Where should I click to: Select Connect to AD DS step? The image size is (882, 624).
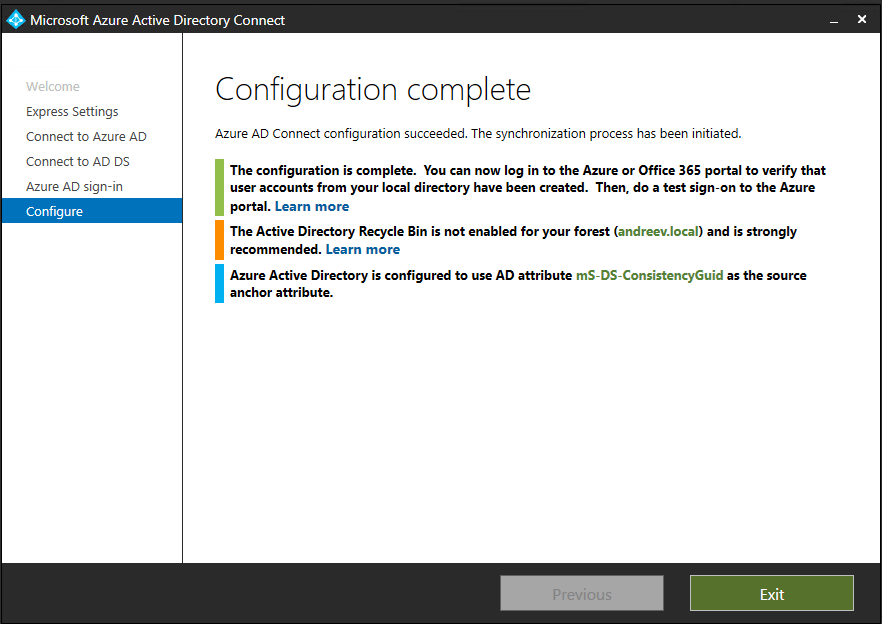[78, 161]
